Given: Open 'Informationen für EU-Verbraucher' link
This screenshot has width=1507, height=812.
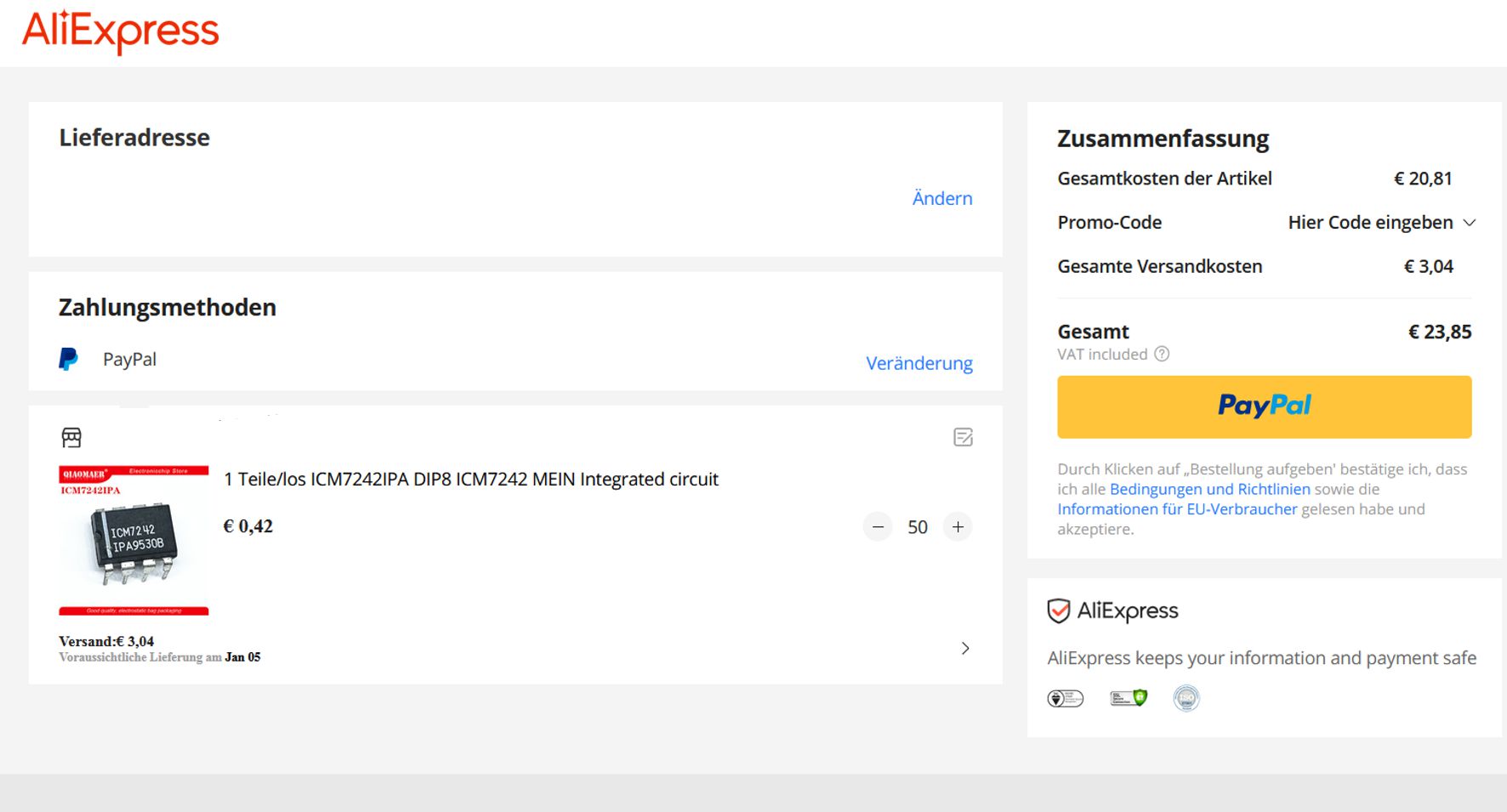Looking at the screenshot, I should (1177, 509).
